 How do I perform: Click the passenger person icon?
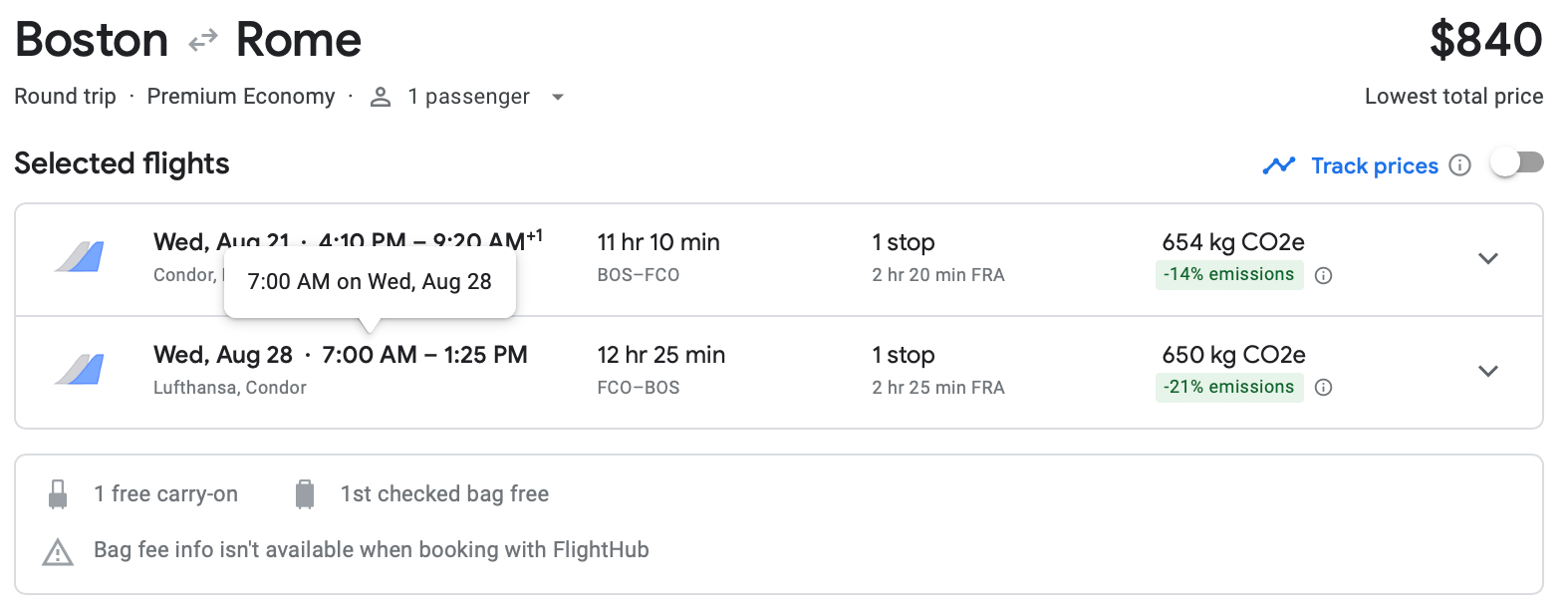[x=380, y=97]
